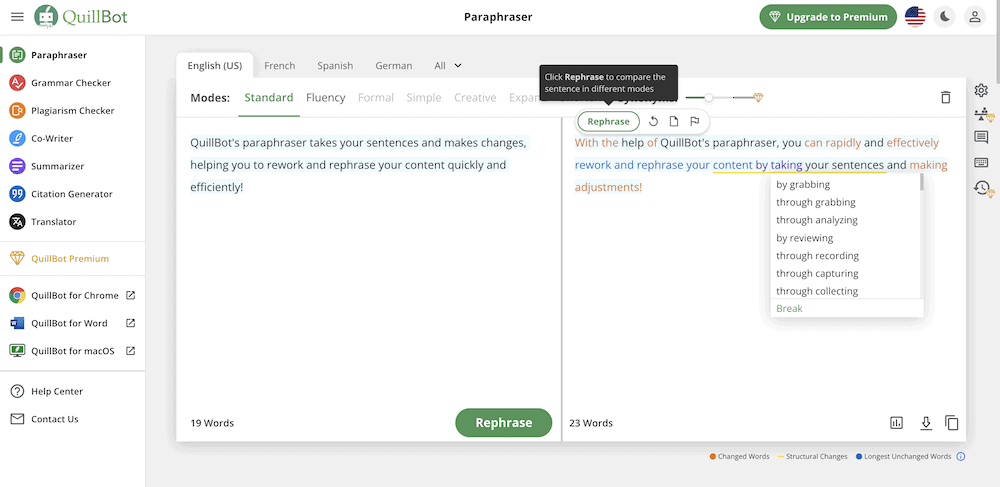The width and height of the screenshot is (1000, 487).
Task: Select Standard mode
Action: click(268, 98)
